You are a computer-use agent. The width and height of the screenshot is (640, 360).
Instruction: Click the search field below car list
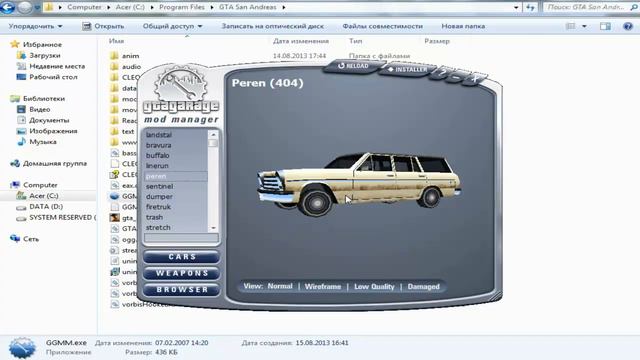tap(181, 238)
